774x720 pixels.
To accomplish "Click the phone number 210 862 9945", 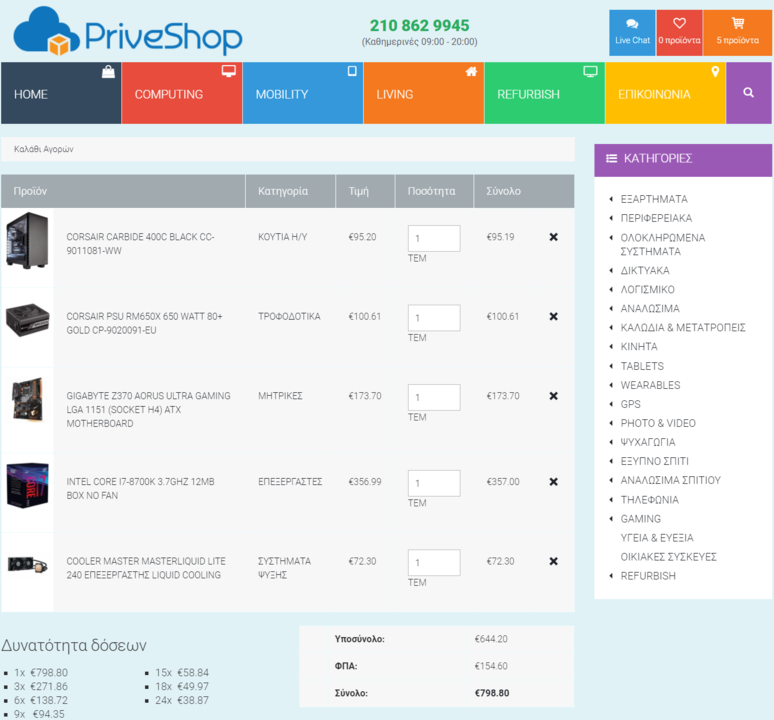I will click(x=420, y=25).
